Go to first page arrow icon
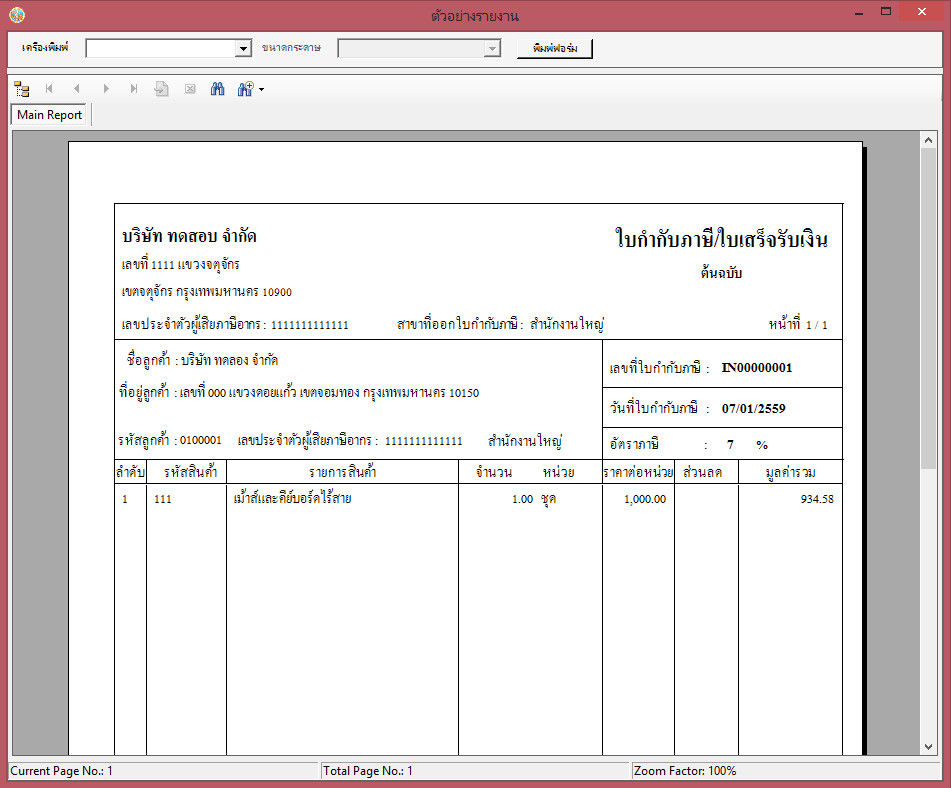The height and width of the screenshot is (788, 951). [x=49, y=89]
